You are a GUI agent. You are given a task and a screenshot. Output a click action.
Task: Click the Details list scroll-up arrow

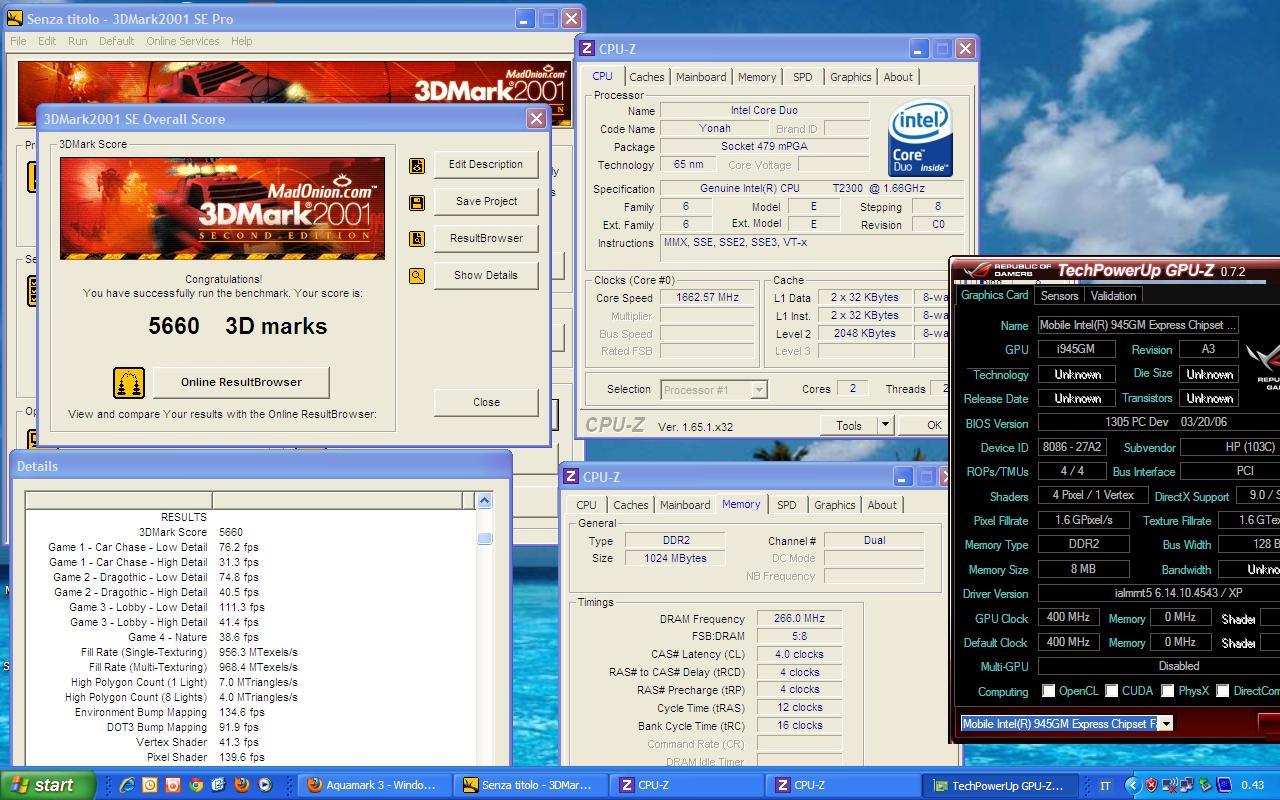484,501
